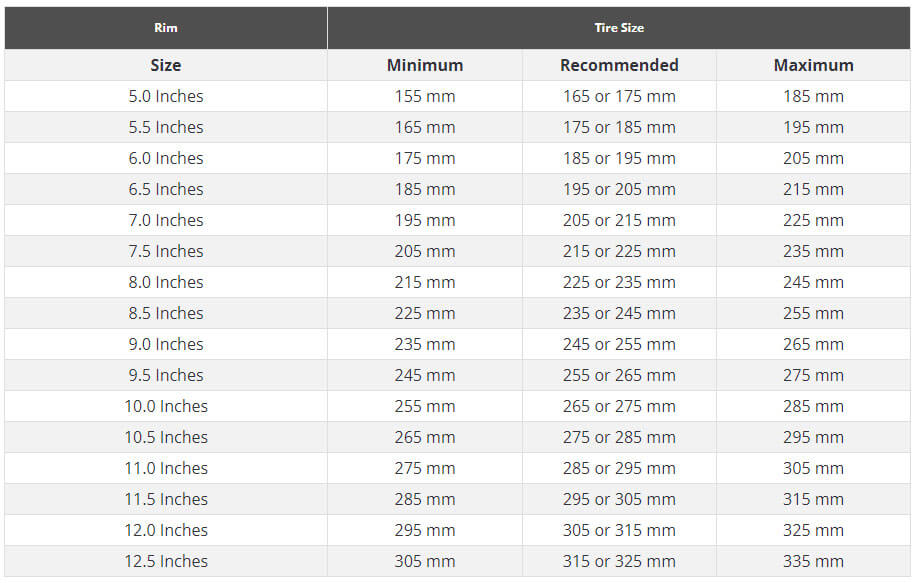Click the Maximum column heading

pos(813,65)
